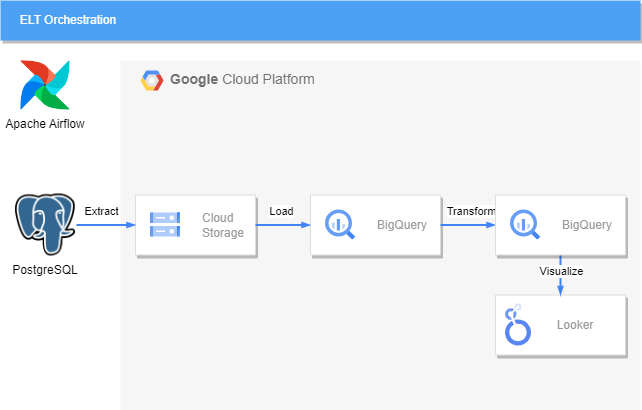The width and height of the screenshot is (642, 410).
Task: Select the 'Google Cloud Platform' heading text
Action: (242, 79)
